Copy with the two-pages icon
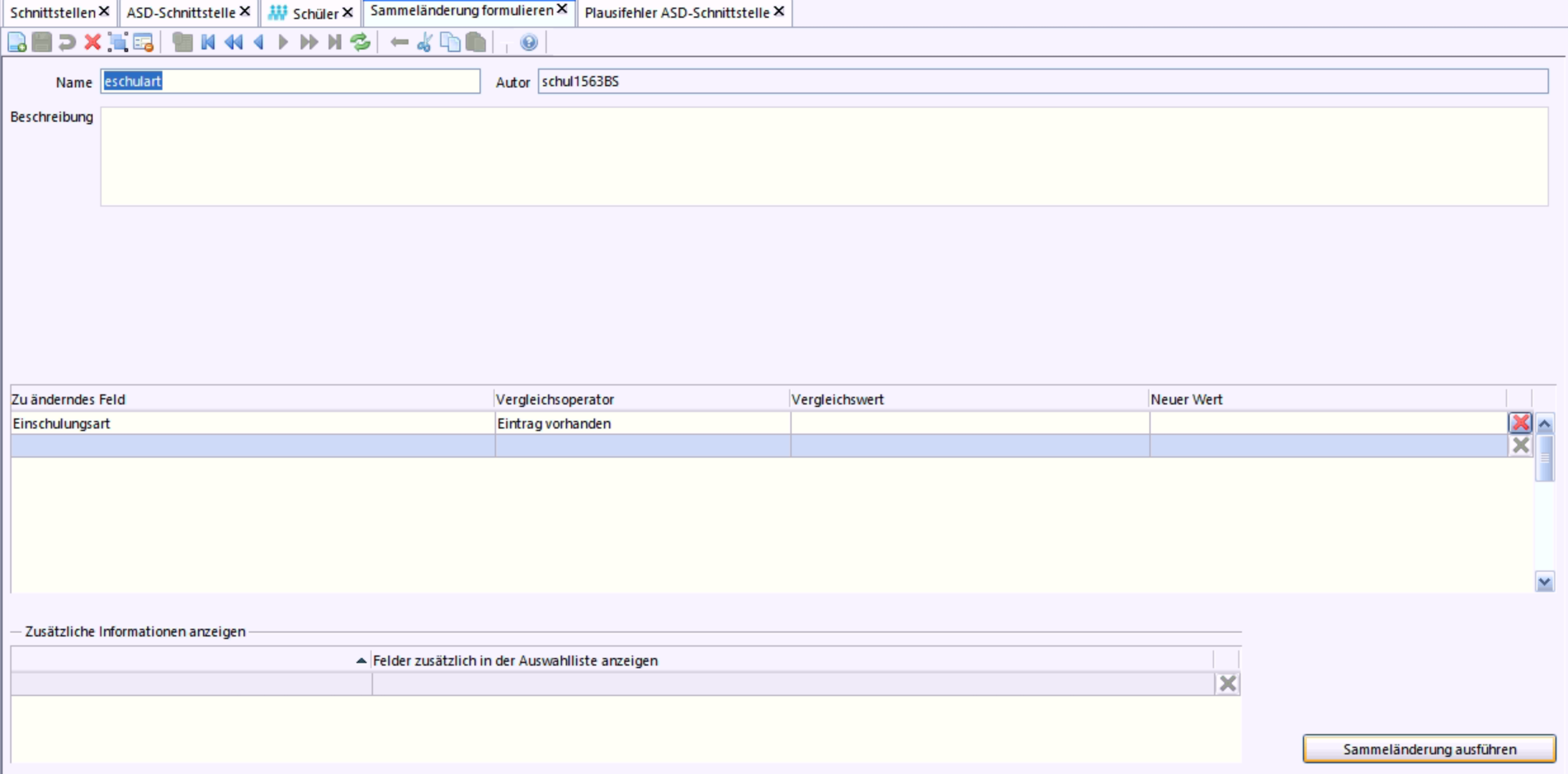Image resolution: width=1568 pixels, height=774 pixels. [x=450, y=42]
